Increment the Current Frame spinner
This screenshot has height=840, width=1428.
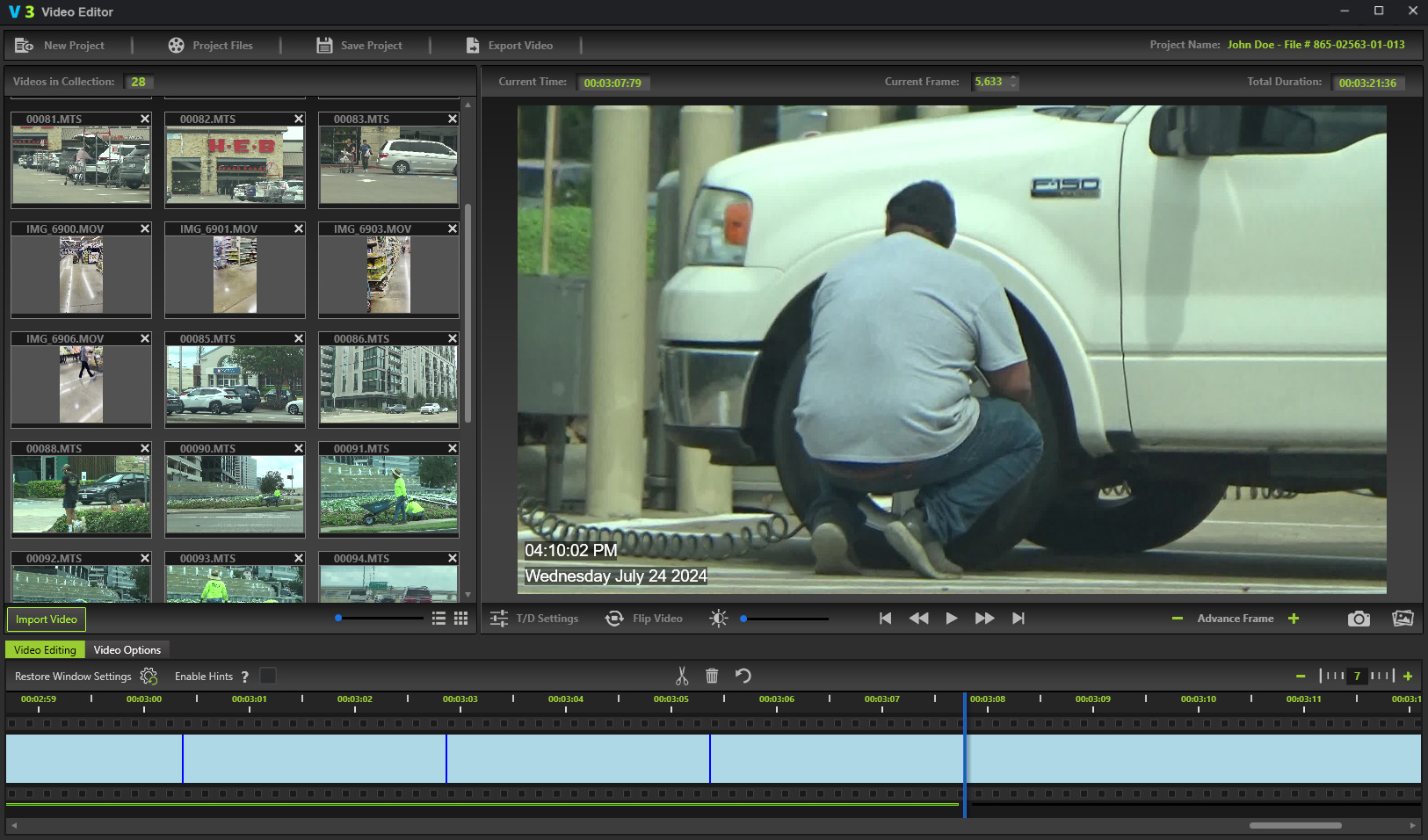[x=1013, y=78]
